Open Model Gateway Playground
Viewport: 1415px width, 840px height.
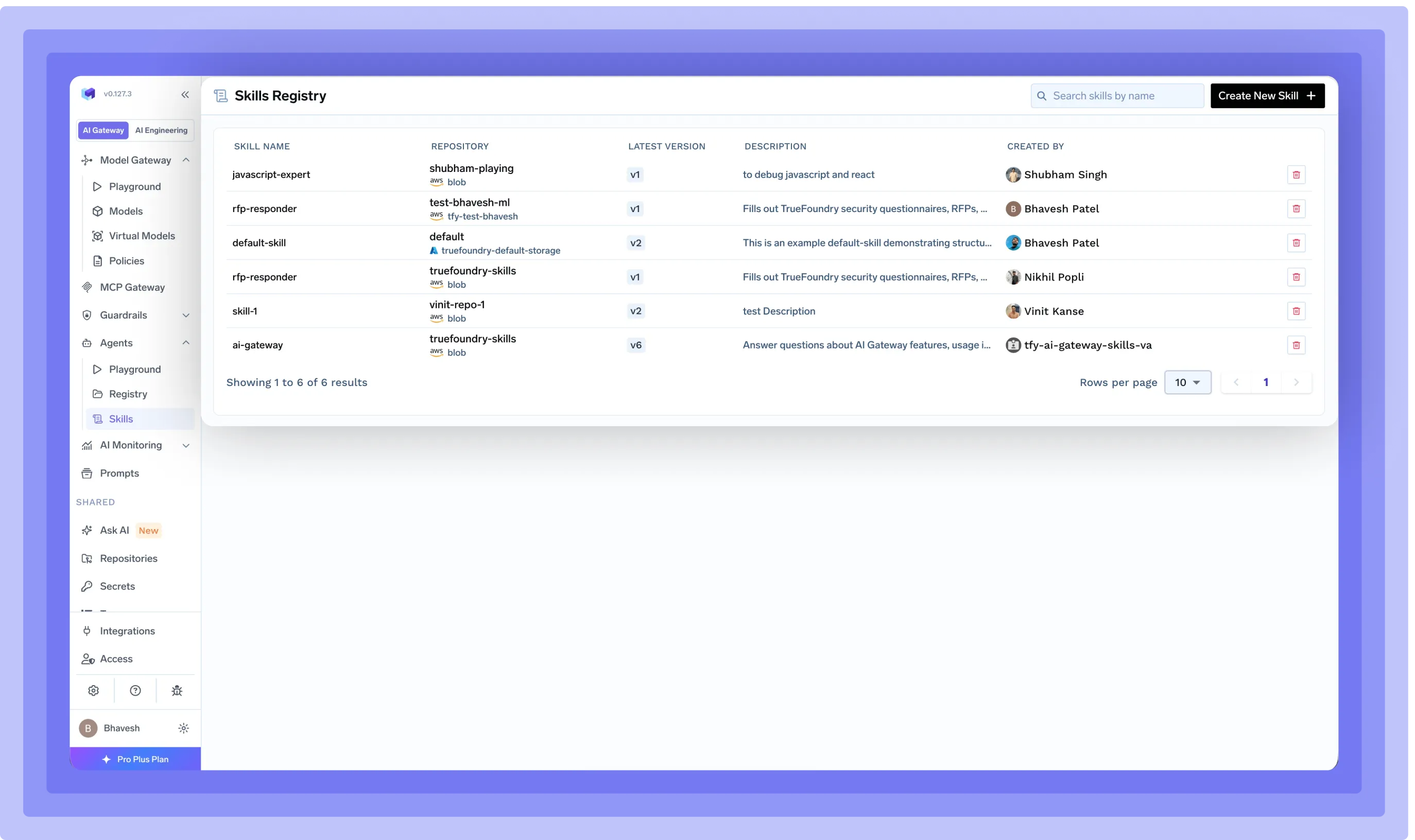tap(135, 186)
